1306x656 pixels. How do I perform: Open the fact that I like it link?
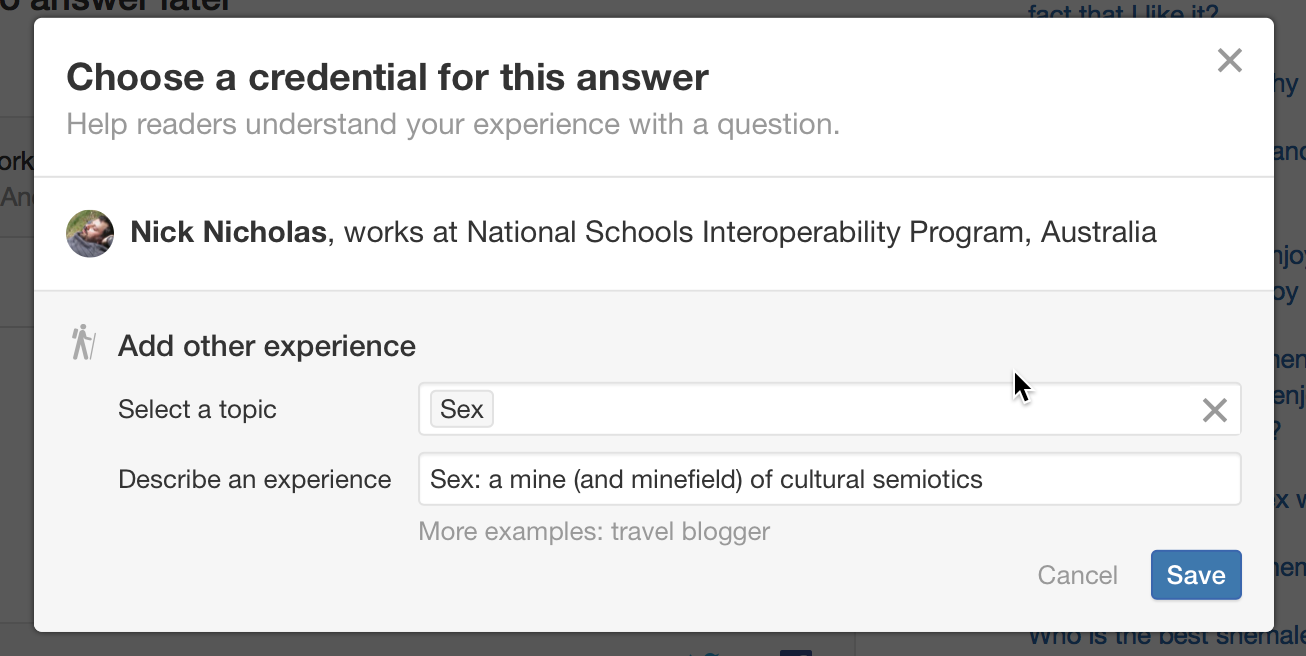(1123, 11)
